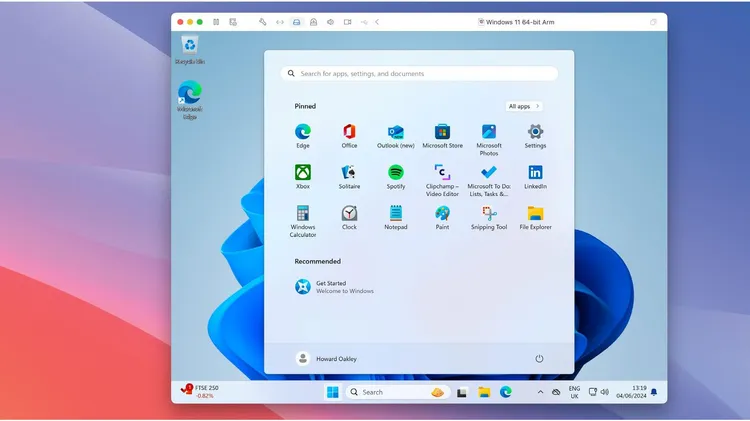Launch LinkedIn pinned app
750x421 pixels.
535,177
